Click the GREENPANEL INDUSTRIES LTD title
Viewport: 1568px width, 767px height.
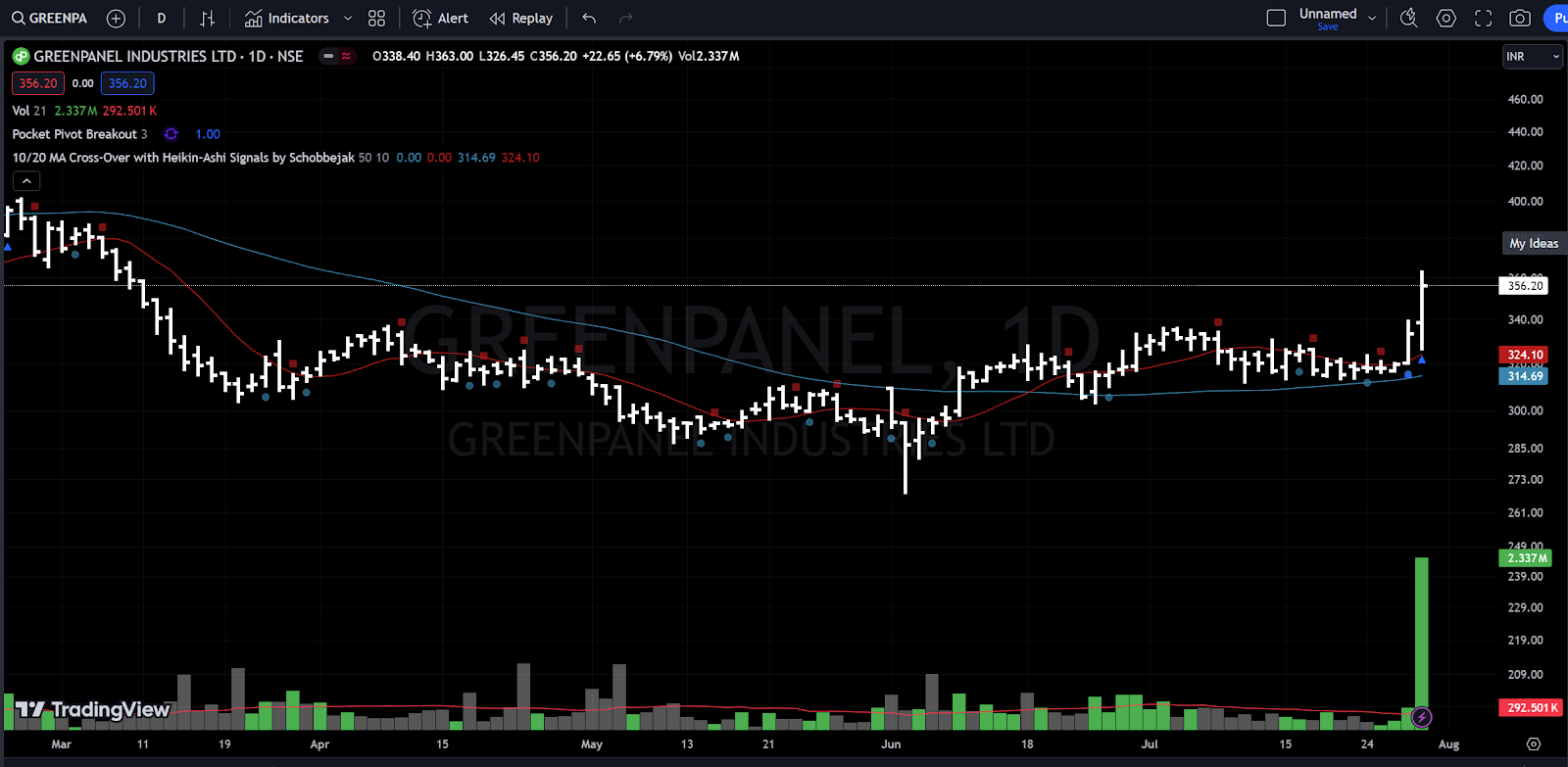134,56
